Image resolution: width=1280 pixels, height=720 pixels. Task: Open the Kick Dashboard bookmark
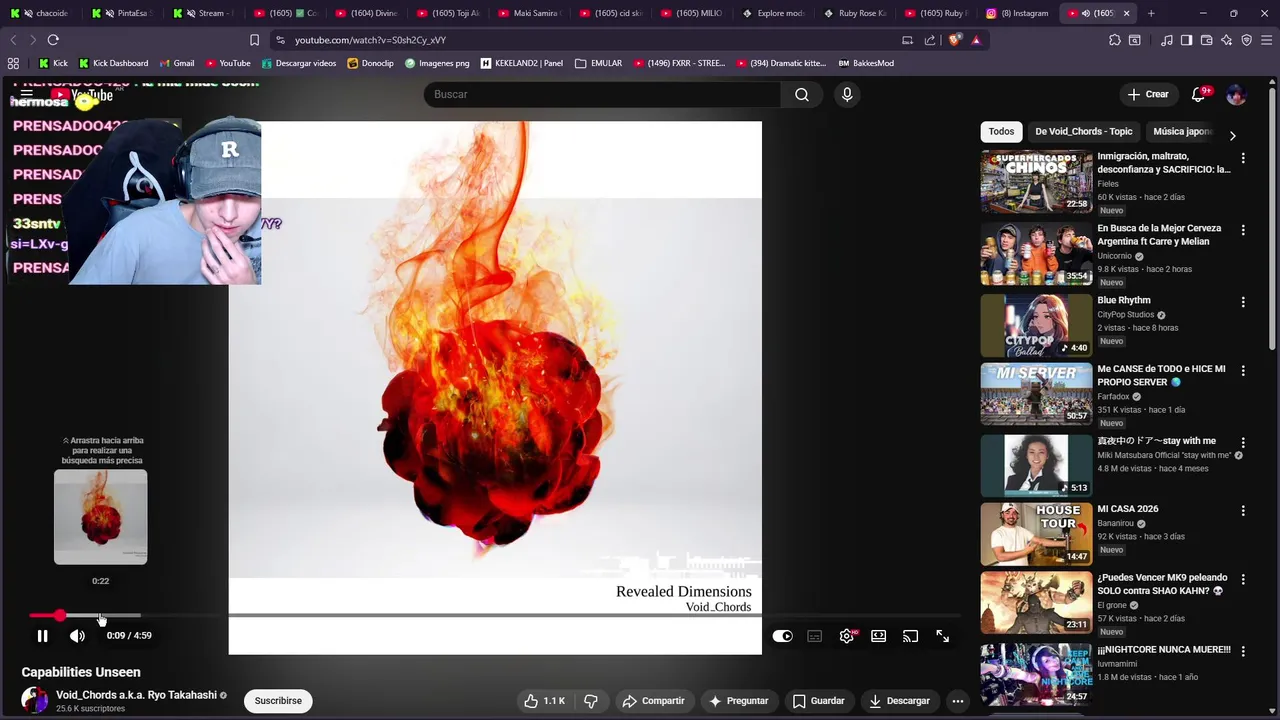(x=113, y=63)
